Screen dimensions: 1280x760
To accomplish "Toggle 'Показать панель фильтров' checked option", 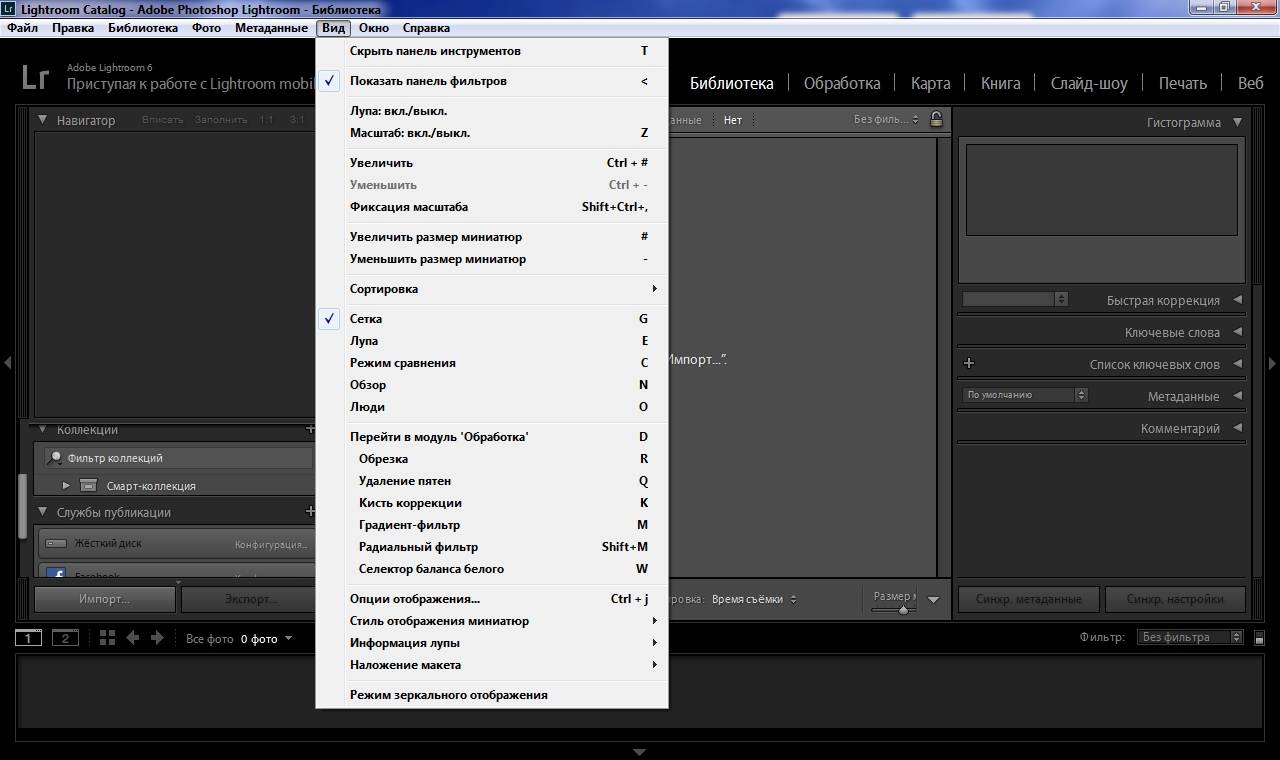I will [492, 81].
